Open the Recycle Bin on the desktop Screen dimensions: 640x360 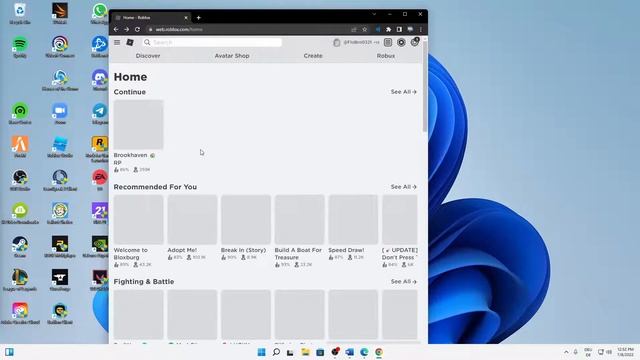[x=20, y=13]
